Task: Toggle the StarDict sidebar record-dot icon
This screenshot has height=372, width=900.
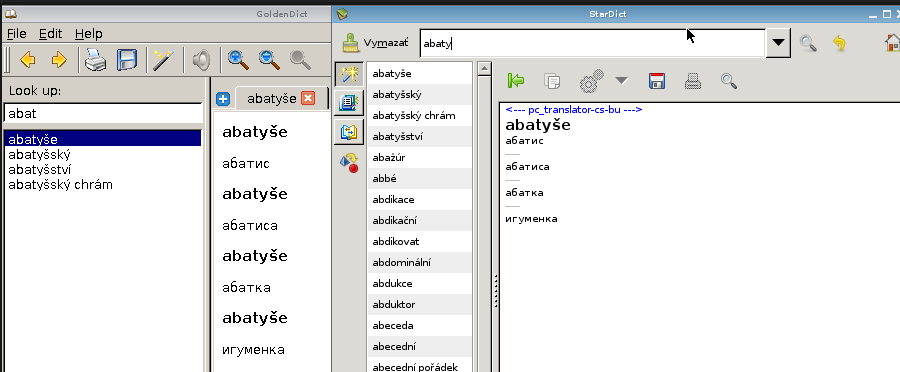Action: (349, 162)
